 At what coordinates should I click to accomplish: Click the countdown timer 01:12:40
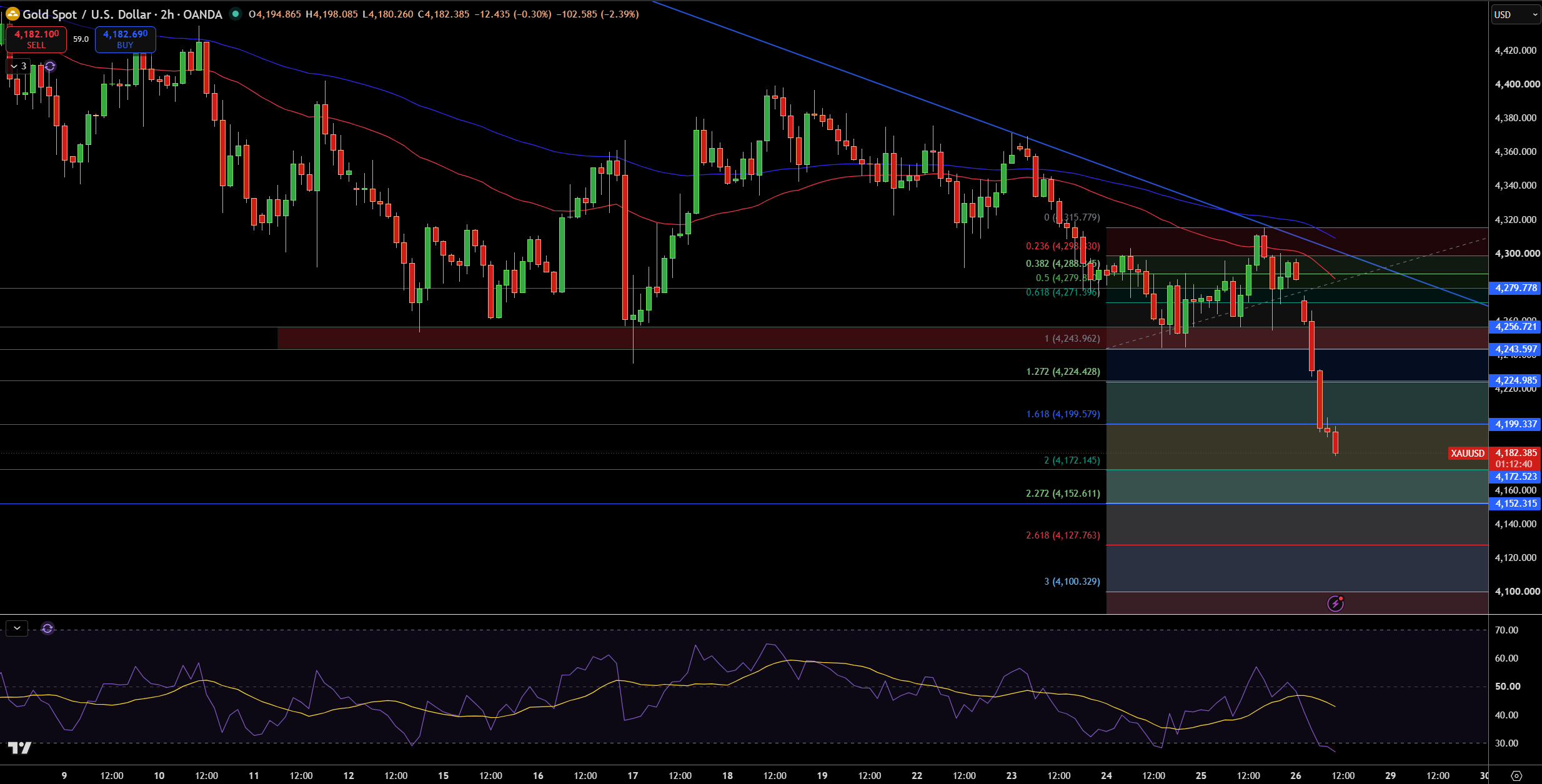point(1514,464)
